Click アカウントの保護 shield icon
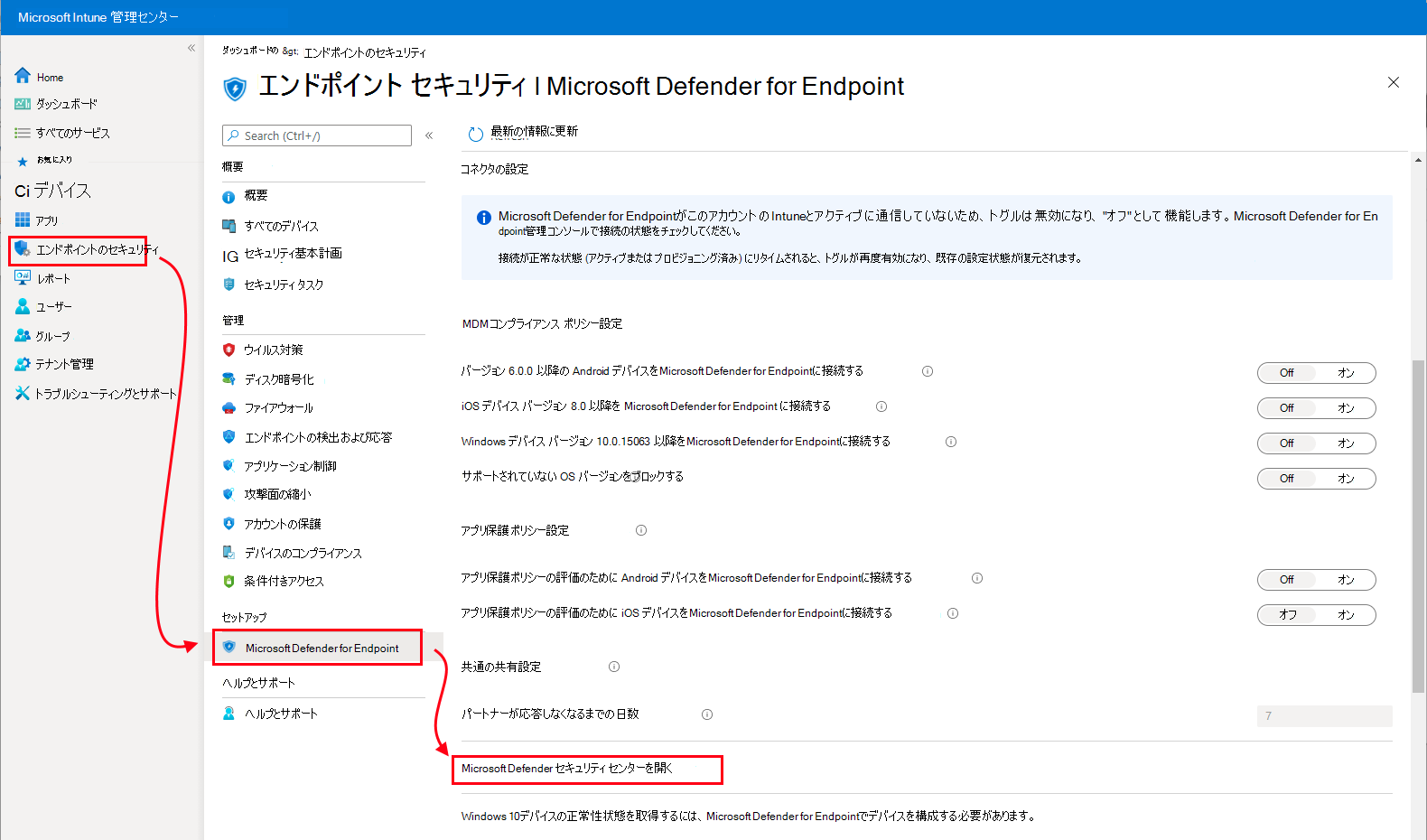The height and width of the screenshot is (840, 1427). coord(229,523)
